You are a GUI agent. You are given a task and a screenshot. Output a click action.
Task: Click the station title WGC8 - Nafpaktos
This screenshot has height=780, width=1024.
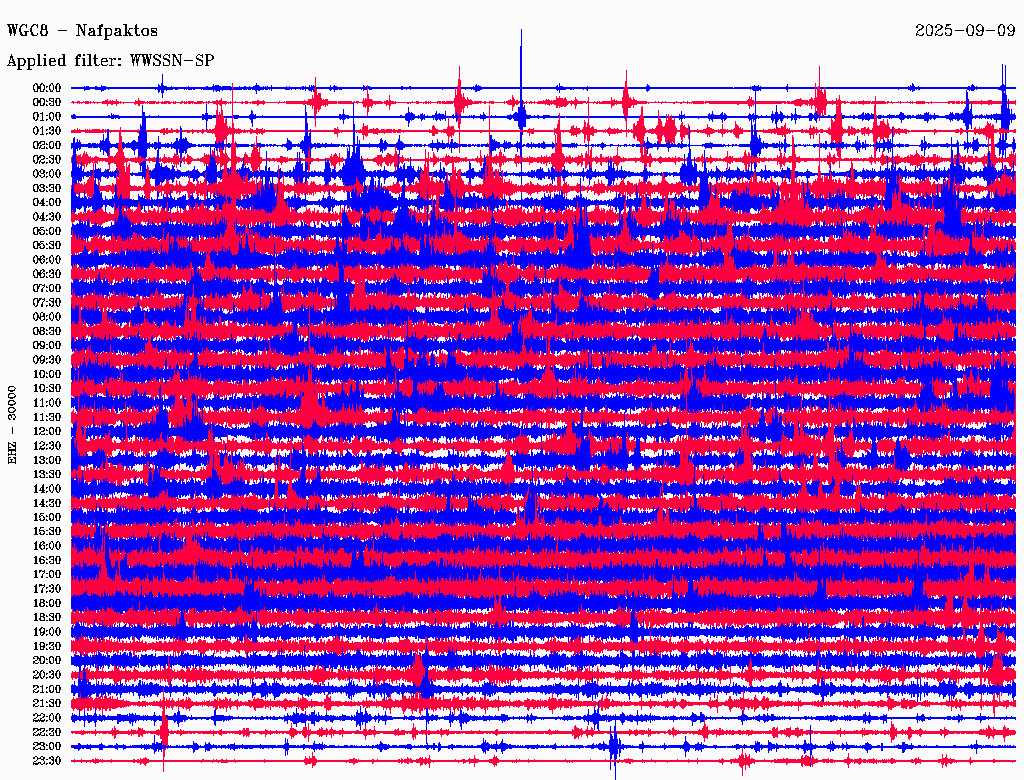82,31
